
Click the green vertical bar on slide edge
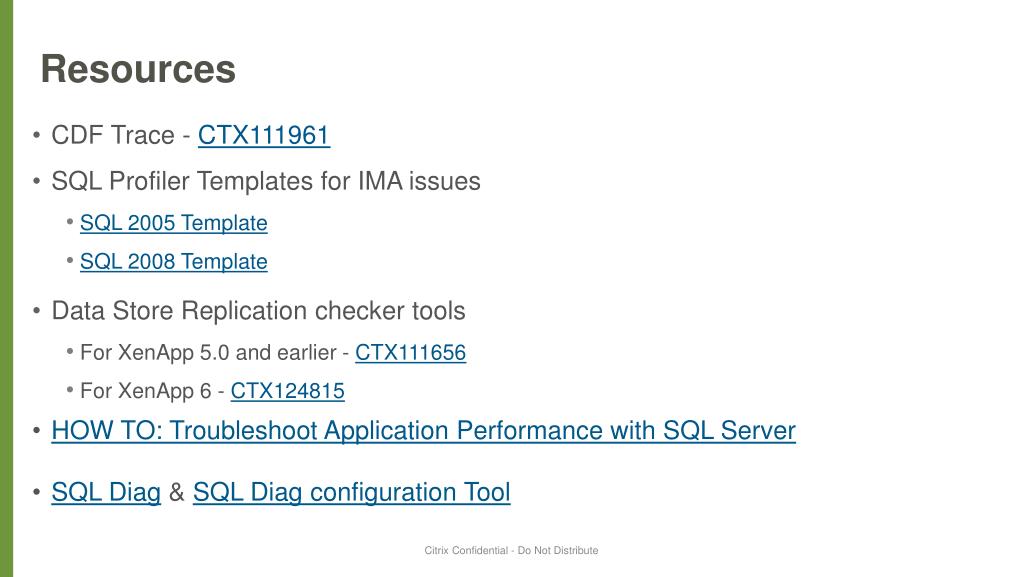[x=7, y=288]
